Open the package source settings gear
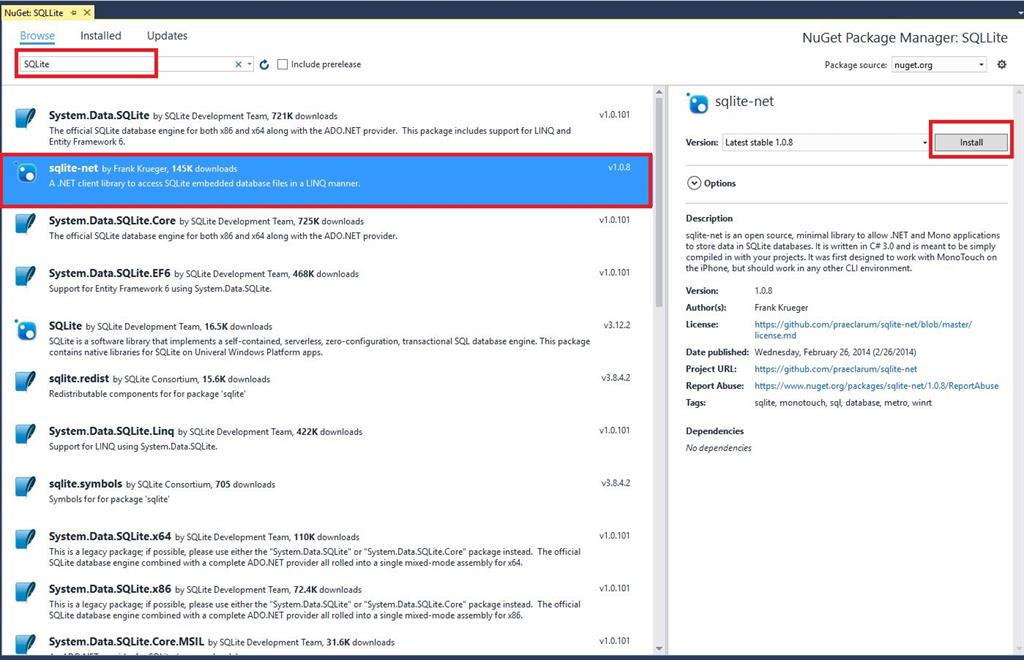This screenshot has height=660, width=1024. pyautogui.click(x=1002, y=65)
